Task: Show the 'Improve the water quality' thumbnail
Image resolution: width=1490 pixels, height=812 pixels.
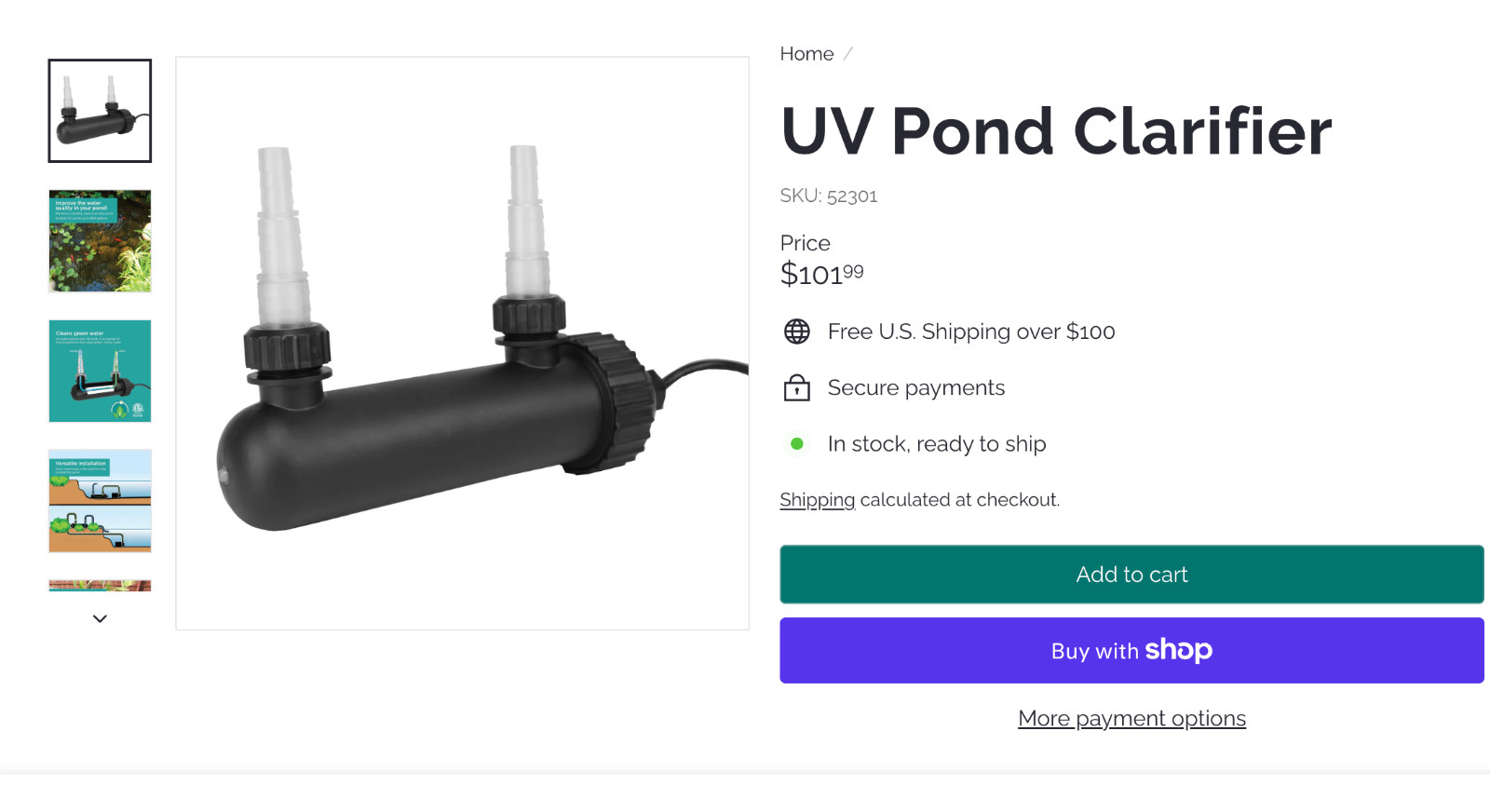Action: [100, 241]
